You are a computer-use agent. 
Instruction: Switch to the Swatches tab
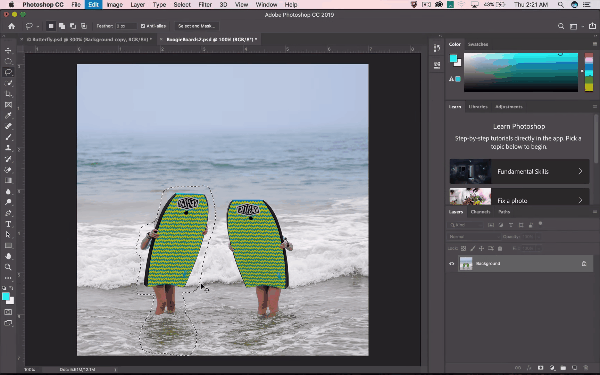pos(478,44)
